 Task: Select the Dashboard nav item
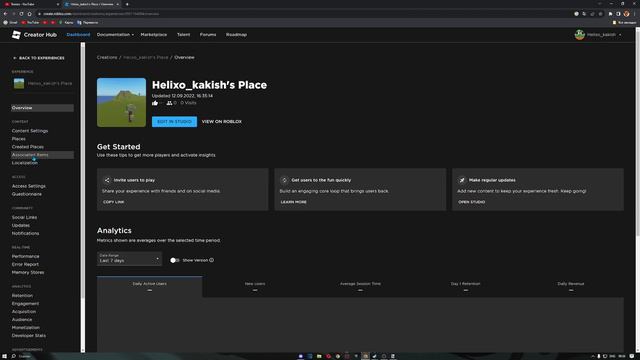point(78,35)
